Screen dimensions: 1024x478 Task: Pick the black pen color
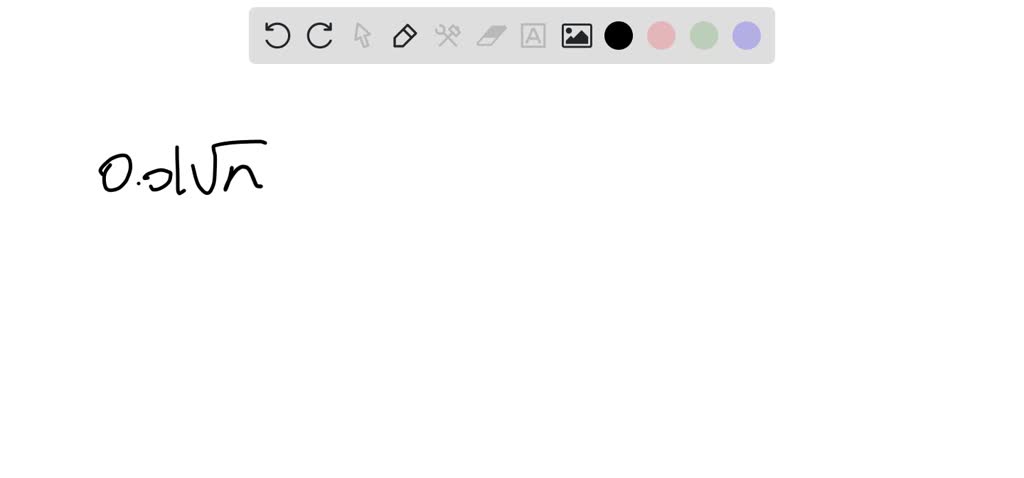(x=618, y=35)
